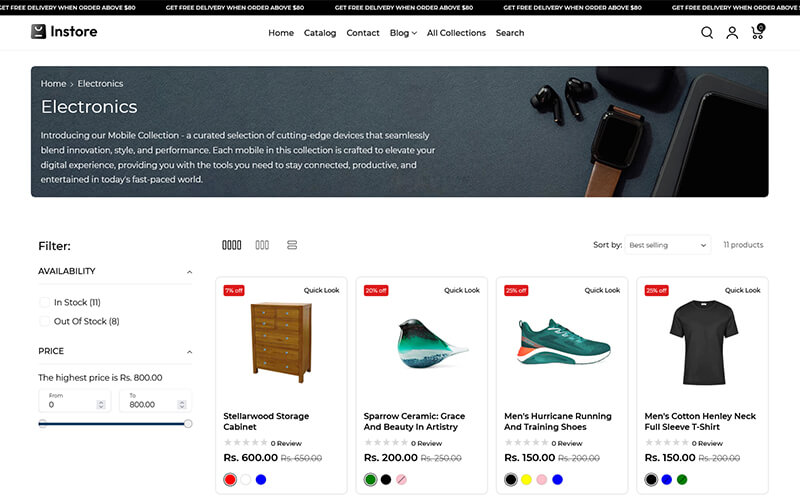Click the Instore logo
800x500 pixels.
pyautogui.click(x=64, y=32)
